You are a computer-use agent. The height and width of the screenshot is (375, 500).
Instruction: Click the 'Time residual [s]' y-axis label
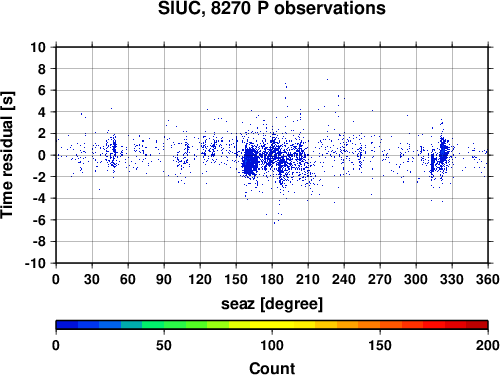tap(7, 155)
